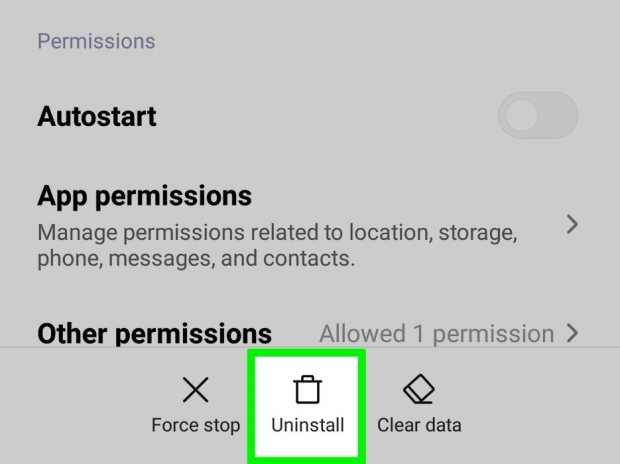Click the "Allowed 1 permission" status text
620x464 pixels.
click(x=436, y=333)
